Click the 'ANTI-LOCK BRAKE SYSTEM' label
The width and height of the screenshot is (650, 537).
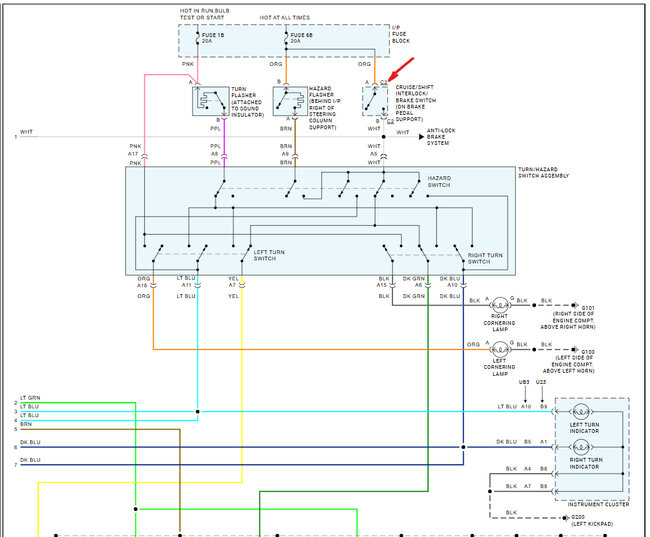(x=441, y=137)
